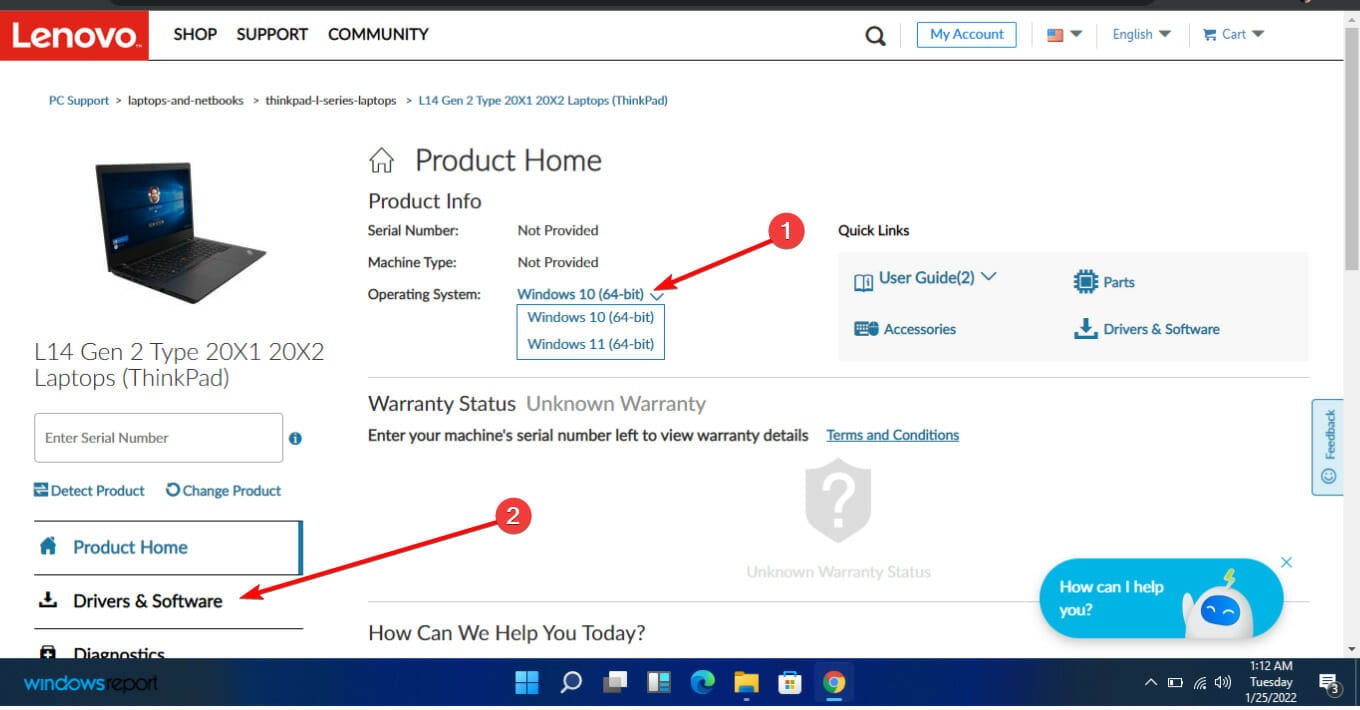Open the SHOP menu
The image size is (1360, 710).
click(x=195, y=34)
